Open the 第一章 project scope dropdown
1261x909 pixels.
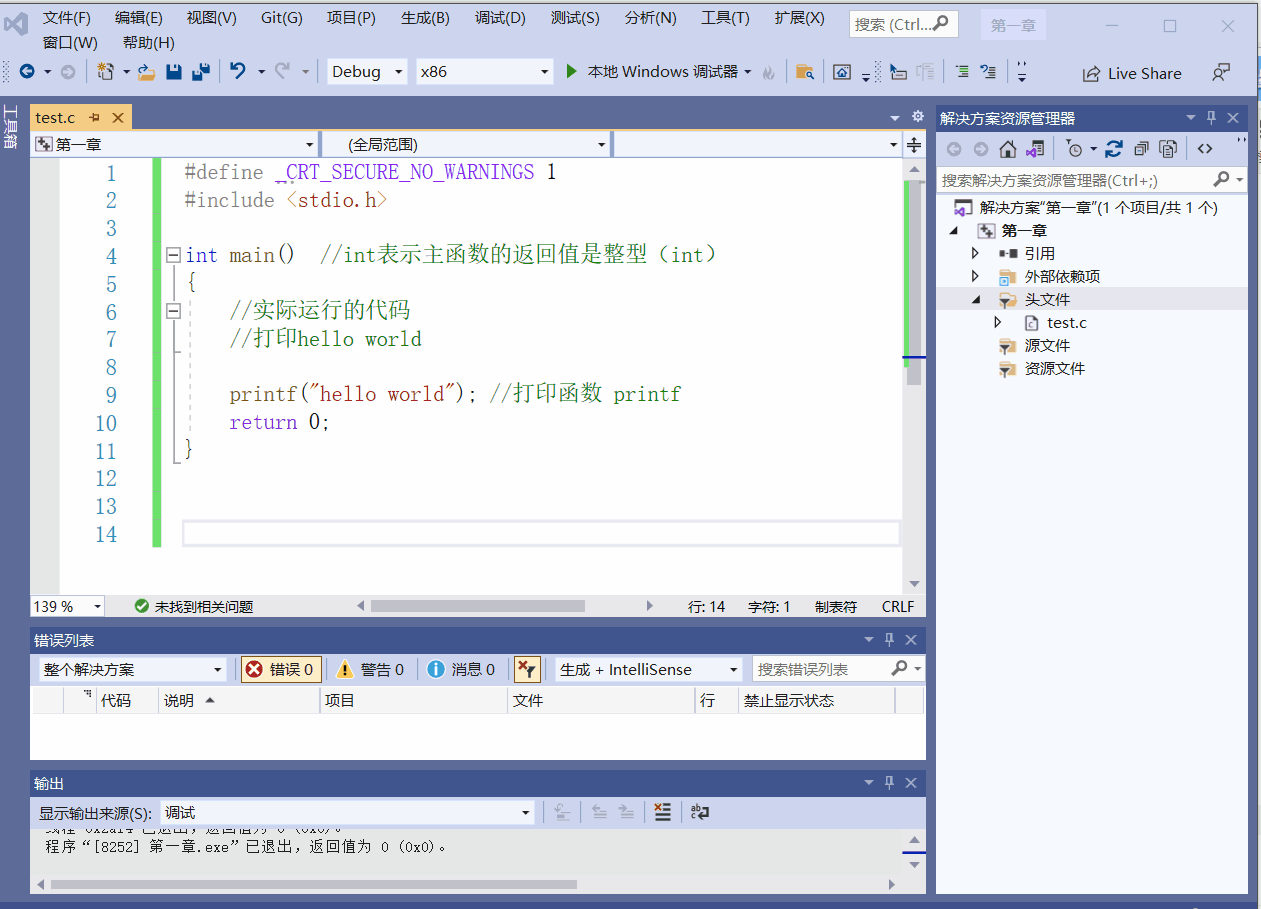(174, 145)
